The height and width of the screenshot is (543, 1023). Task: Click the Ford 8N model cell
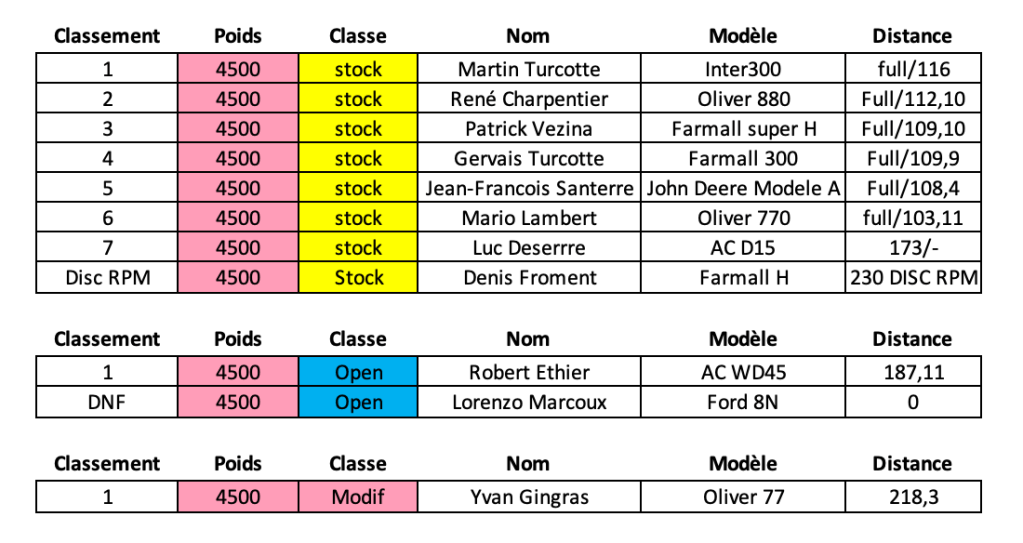tap(743, 403)
